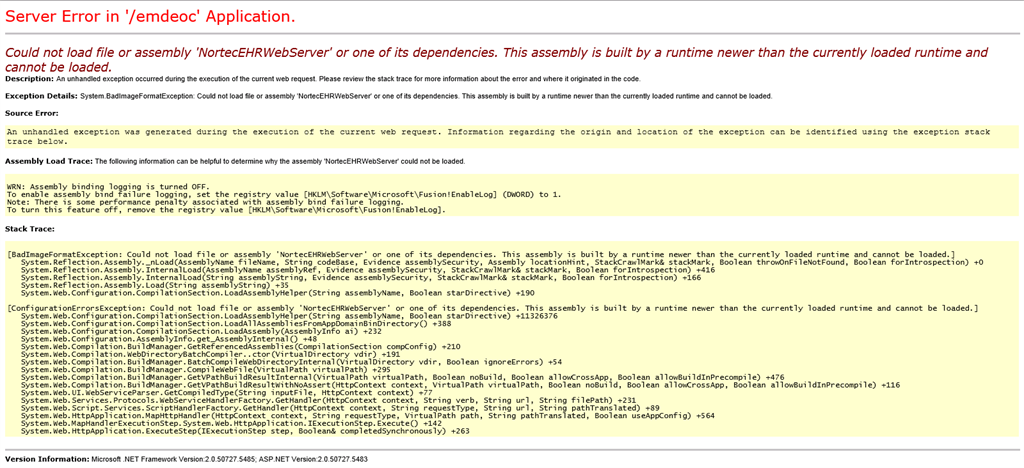
Task: Click the "Exception Details:" label
Action: (41, 96)
